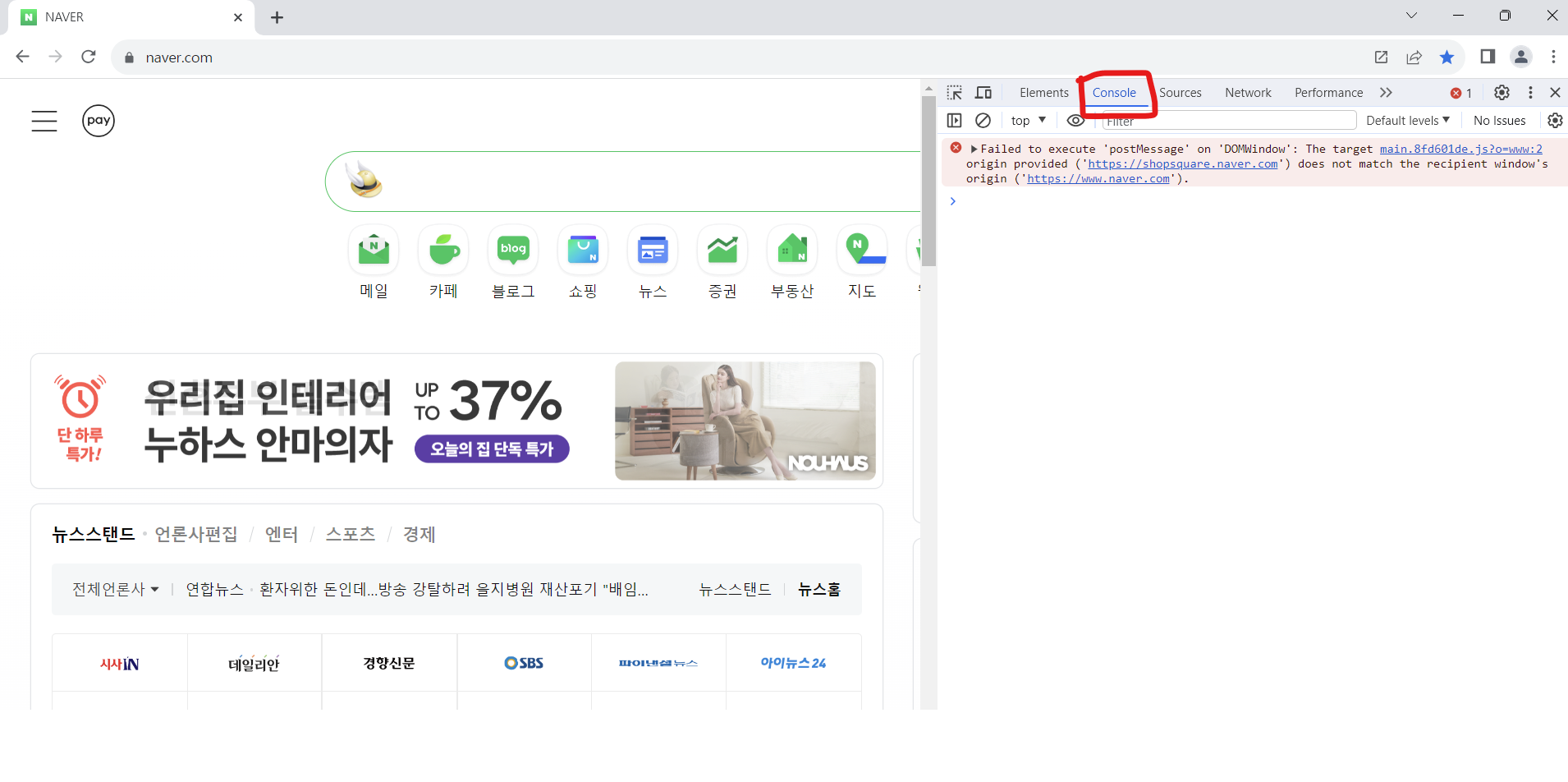1568x782 pixels.
Task: Clear the console output
Action: pos(983,121)
